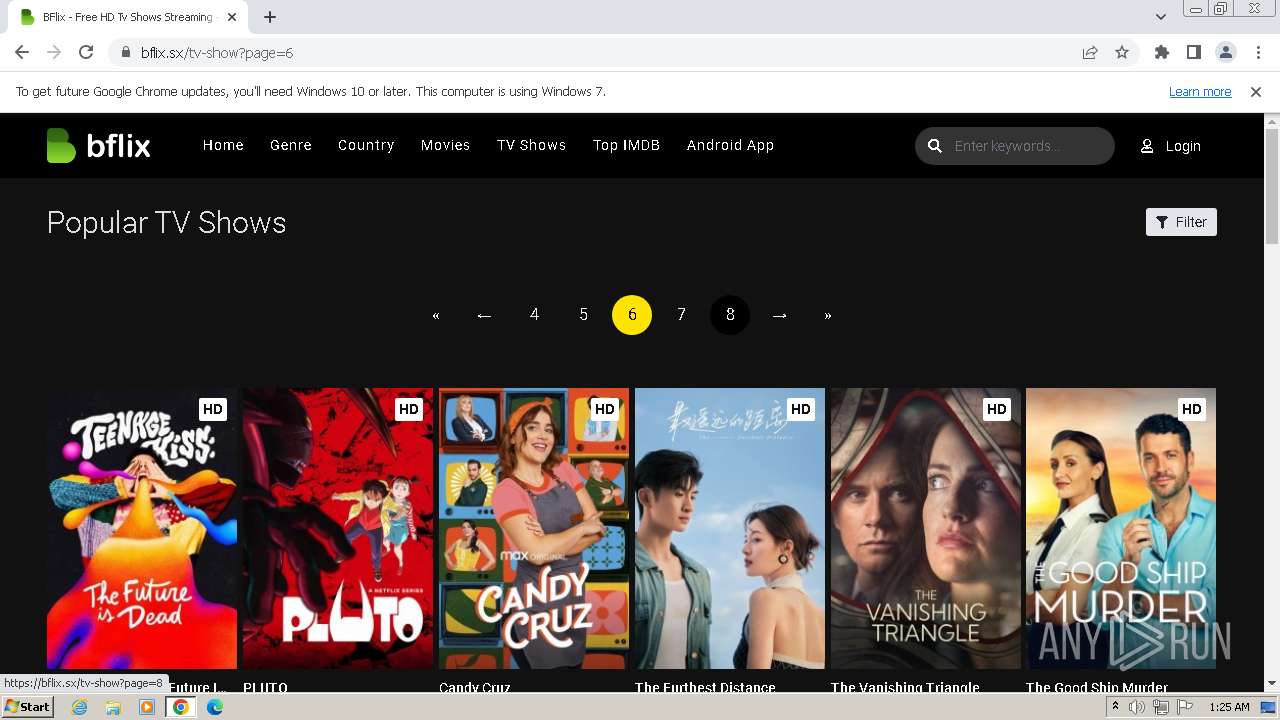Open The Good Ship Murder poster
Screen dimensions: 1280x720
point(1121,528)
